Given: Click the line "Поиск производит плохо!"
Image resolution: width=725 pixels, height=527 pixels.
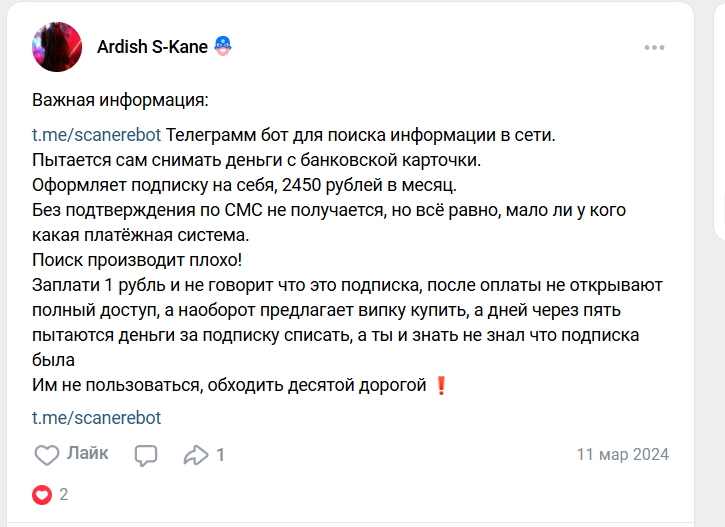Looking at the screenshot, I should (x=137, y=260).
